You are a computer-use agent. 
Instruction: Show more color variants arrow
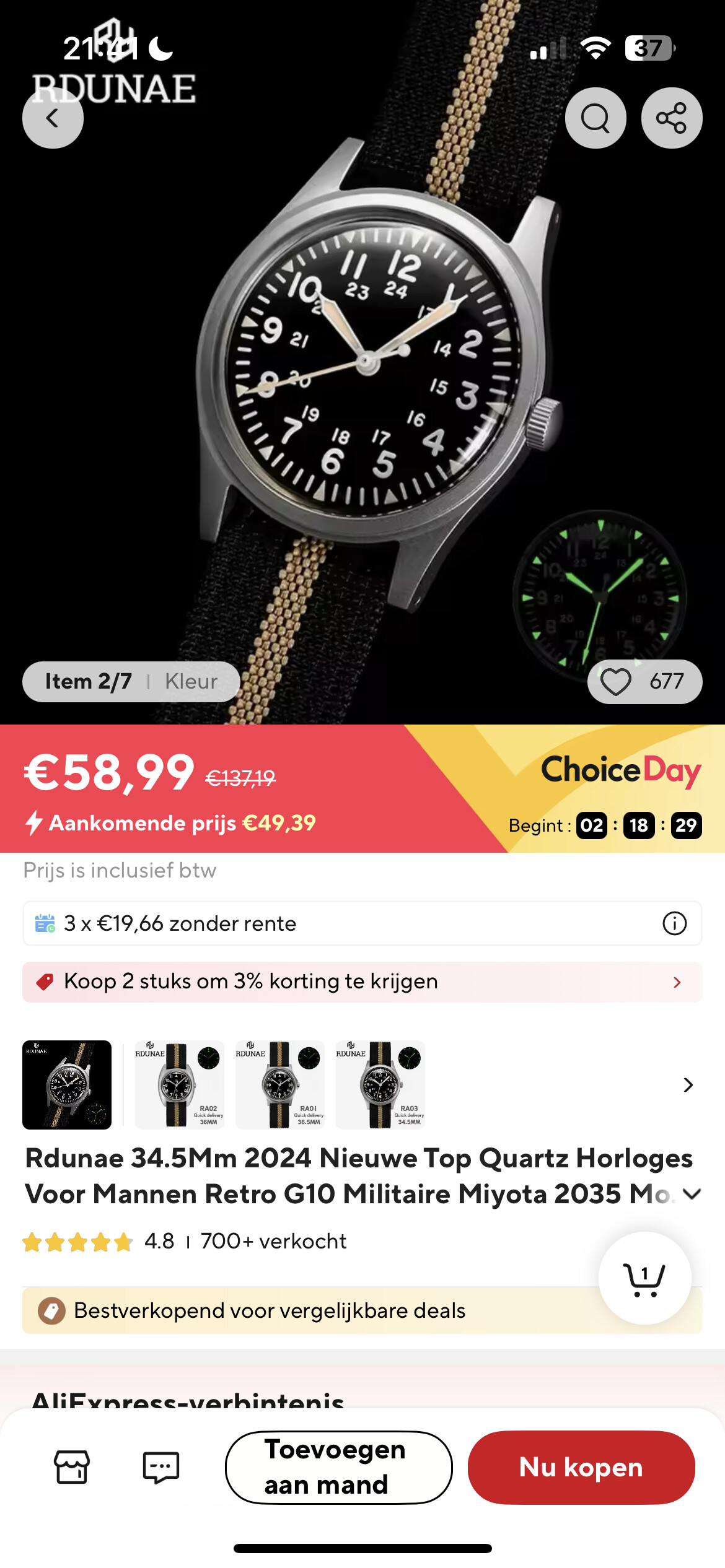[688, 1085]
